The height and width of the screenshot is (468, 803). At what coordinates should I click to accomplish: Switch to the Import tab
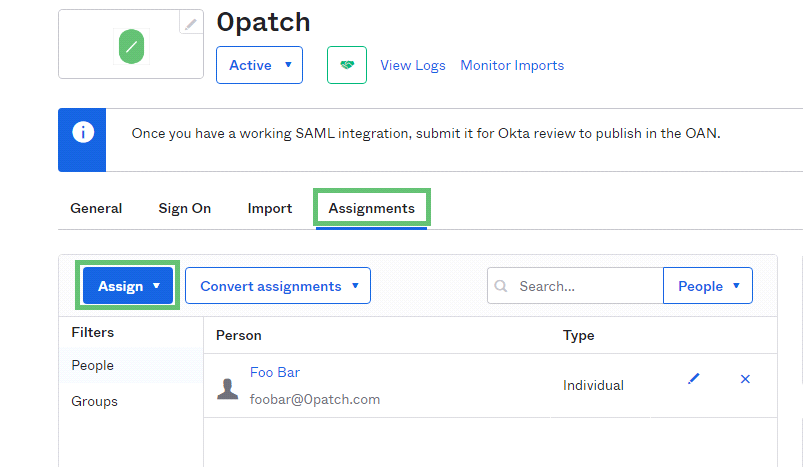pos(269,208)
